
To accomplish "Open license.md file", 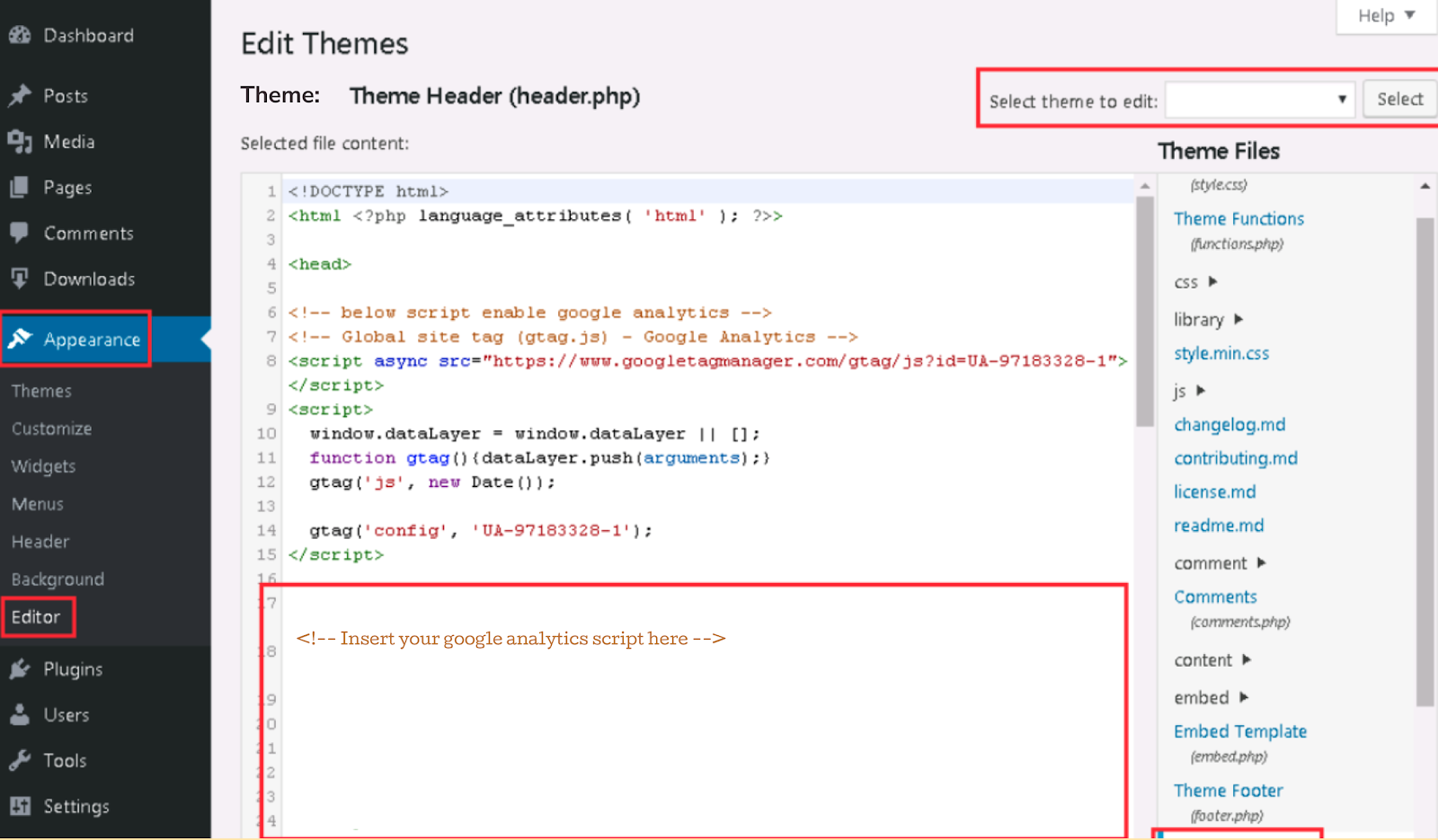I will point(1214,491).
